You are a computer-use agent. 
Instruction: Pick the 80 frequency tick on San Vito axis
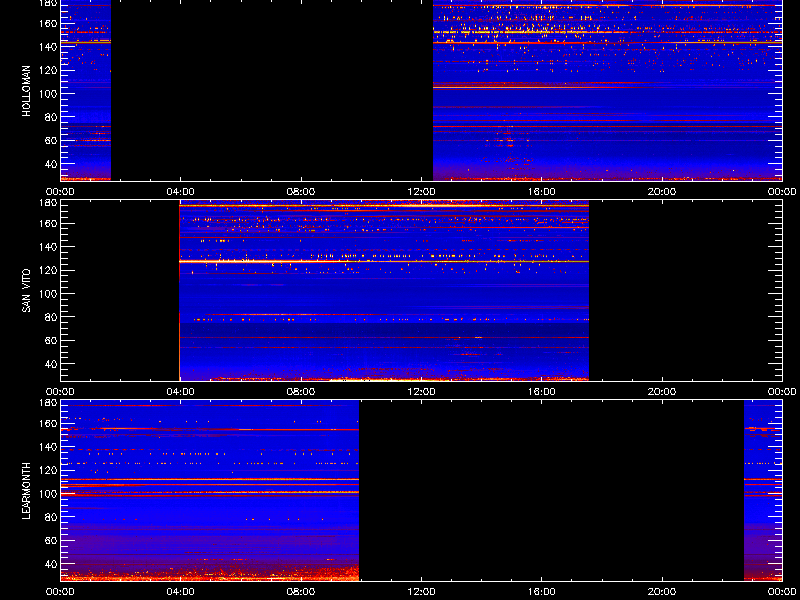(x=51, y=317)
